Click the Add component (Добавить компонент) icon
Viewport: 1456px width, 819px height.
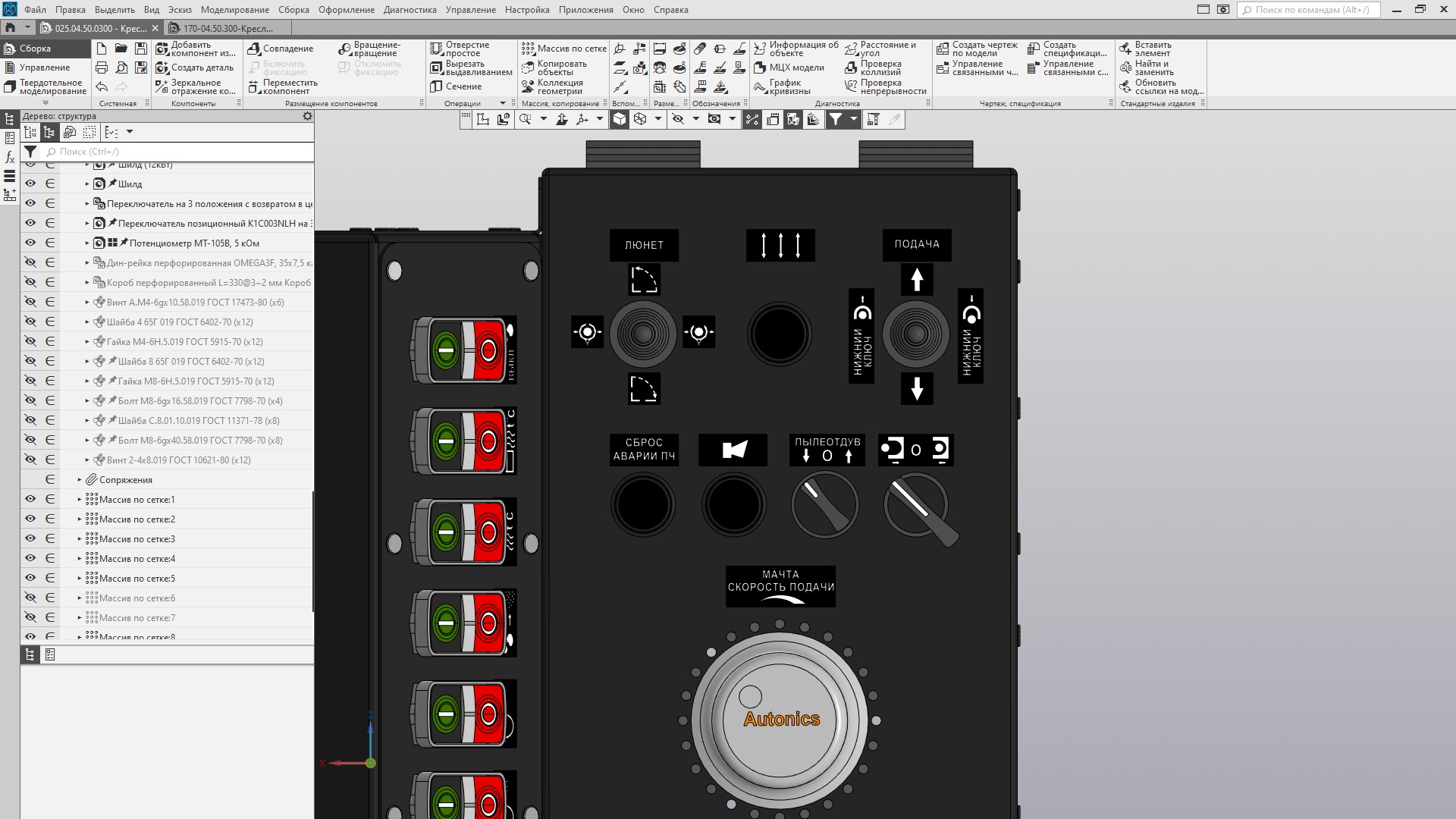click(x=162, y=49)
